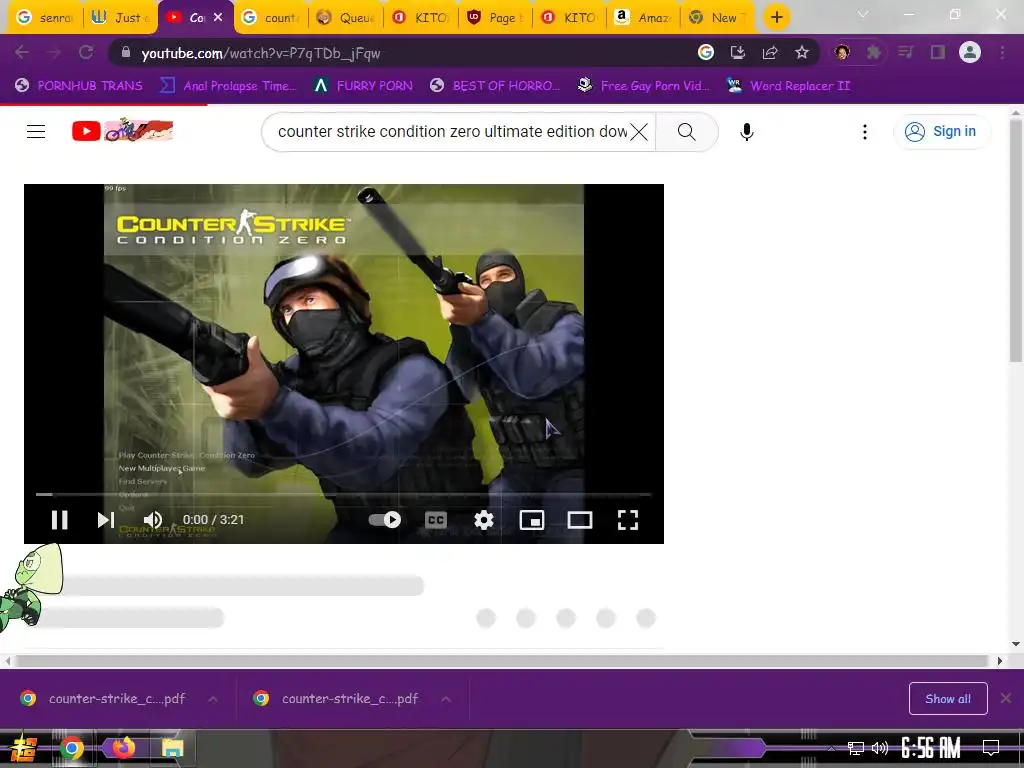The width and height of the screenshot is (1024, 768).
Task: Open the Windows Start button
Action: pos(24,748)
